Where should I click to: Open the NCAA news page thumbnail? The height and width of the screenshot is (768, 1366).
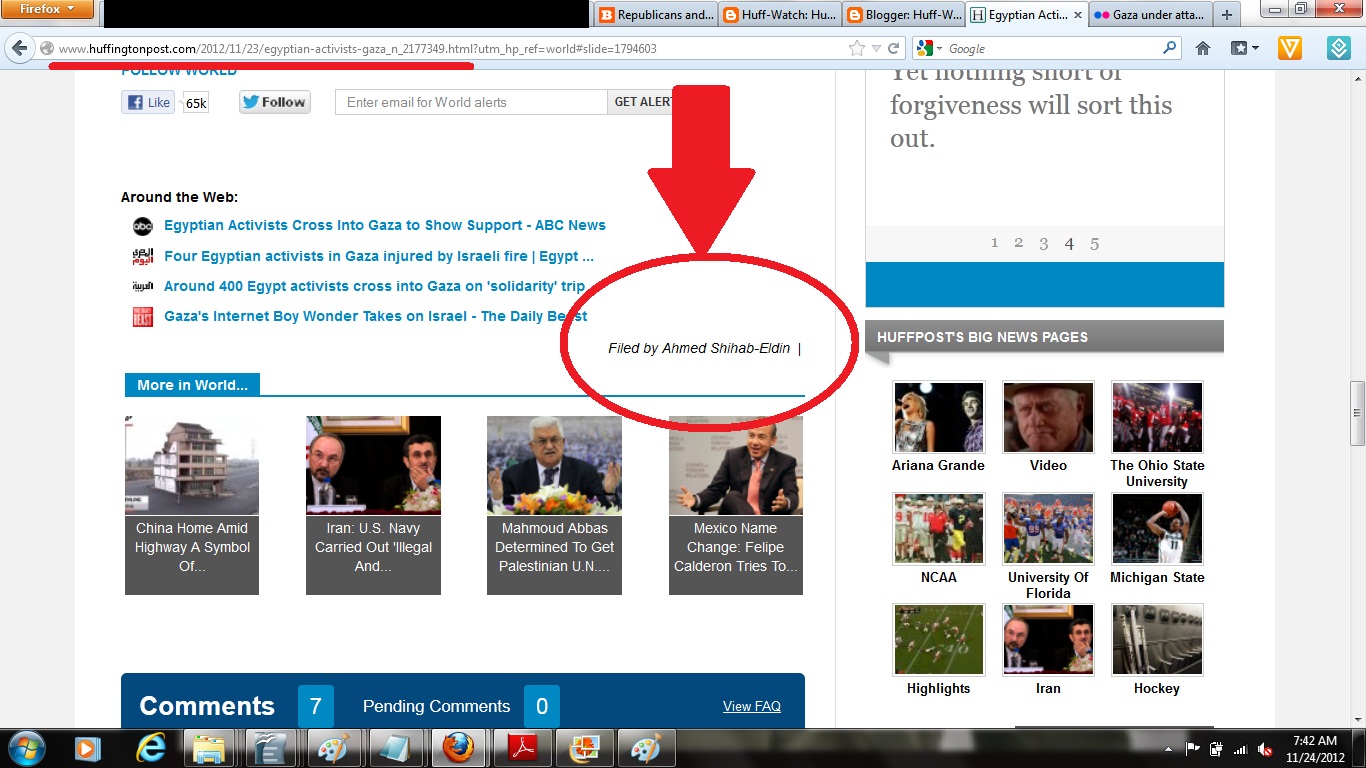tap(939, 529)
